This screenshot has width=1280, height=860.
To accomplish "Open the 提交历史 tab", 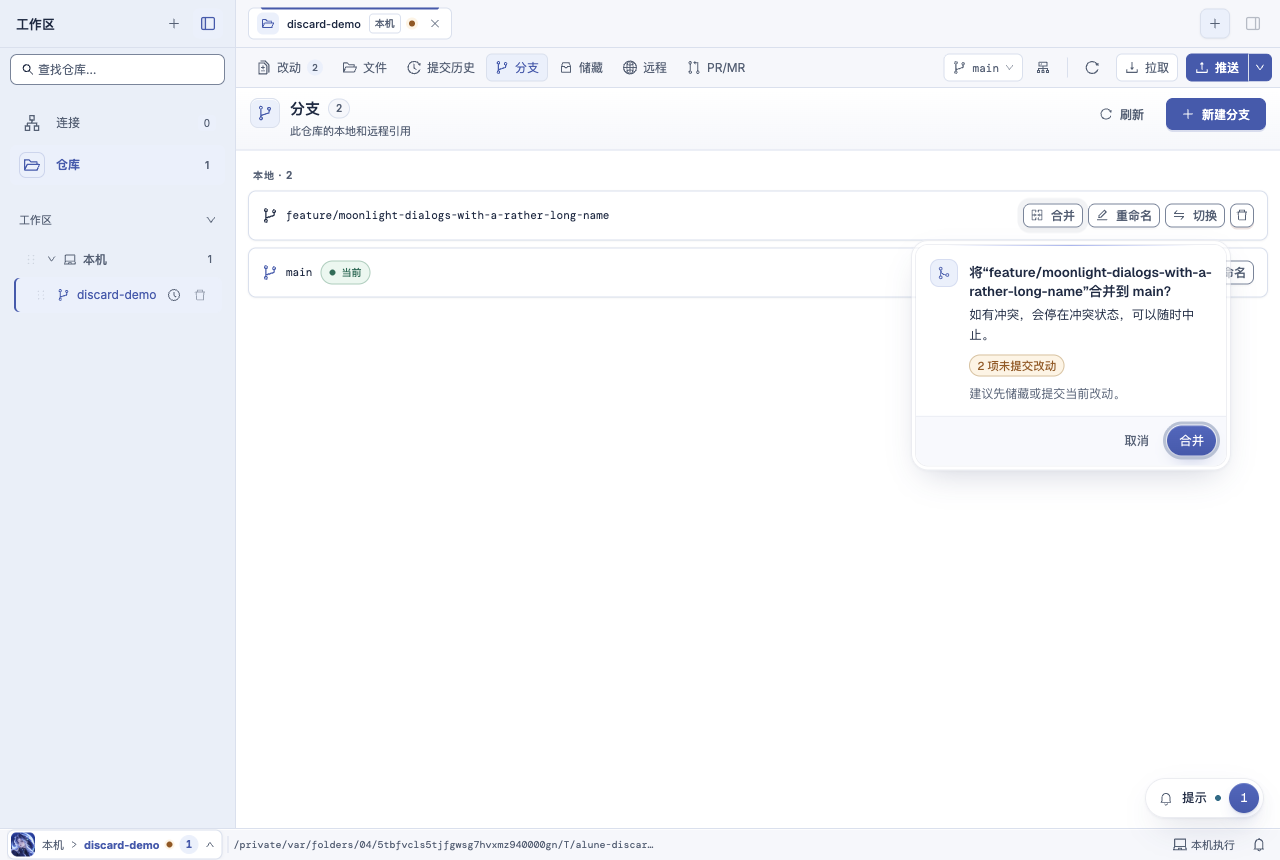I will tap(441, 68).
